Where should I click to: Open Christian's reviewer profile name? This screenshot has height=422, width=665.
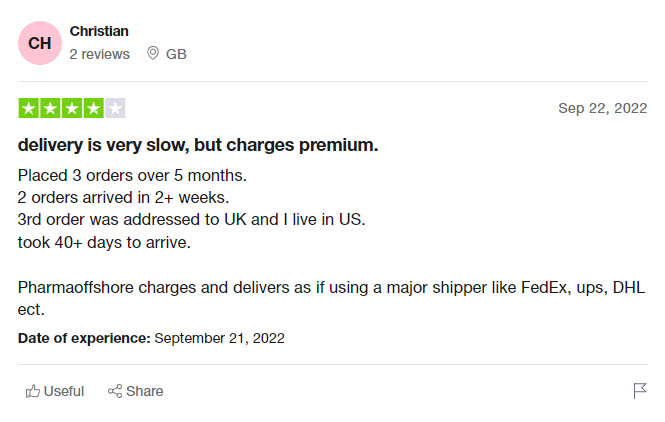(x=99, y=31)
